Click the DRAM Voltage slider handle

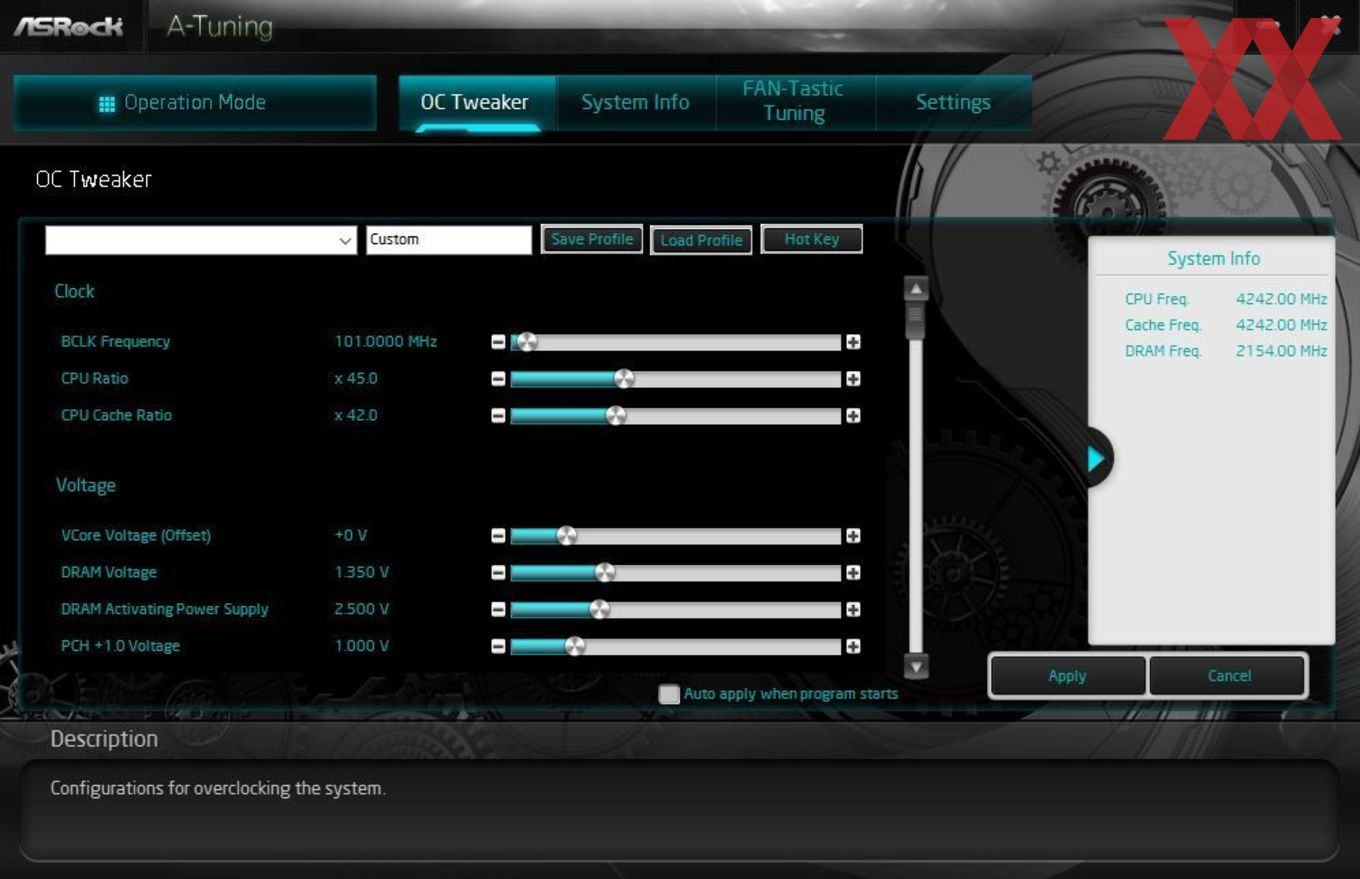pyautogui.click(x=604, y=573)
